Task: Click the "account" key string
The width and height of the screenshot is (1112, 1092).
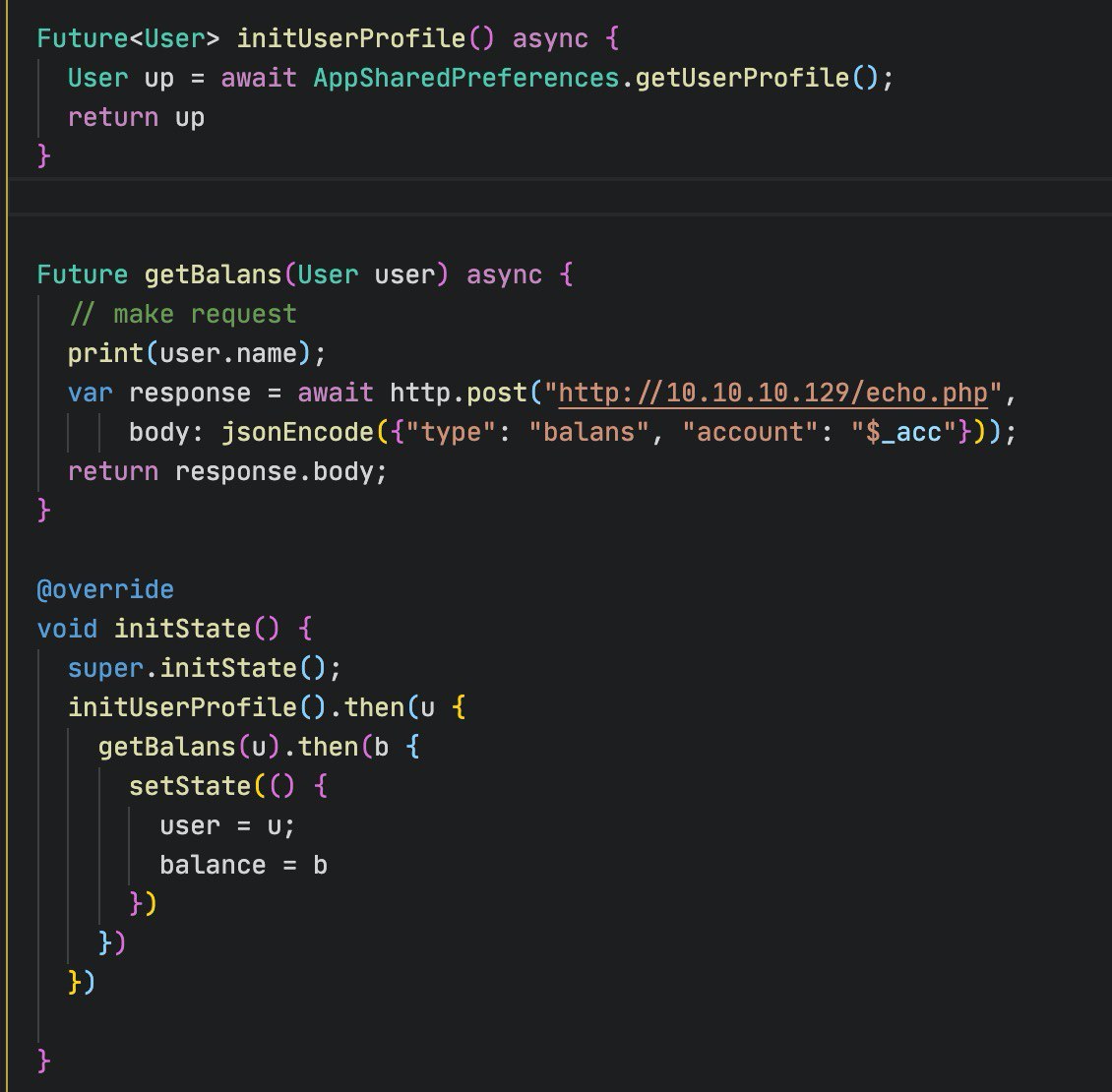Action: (750, 433)
